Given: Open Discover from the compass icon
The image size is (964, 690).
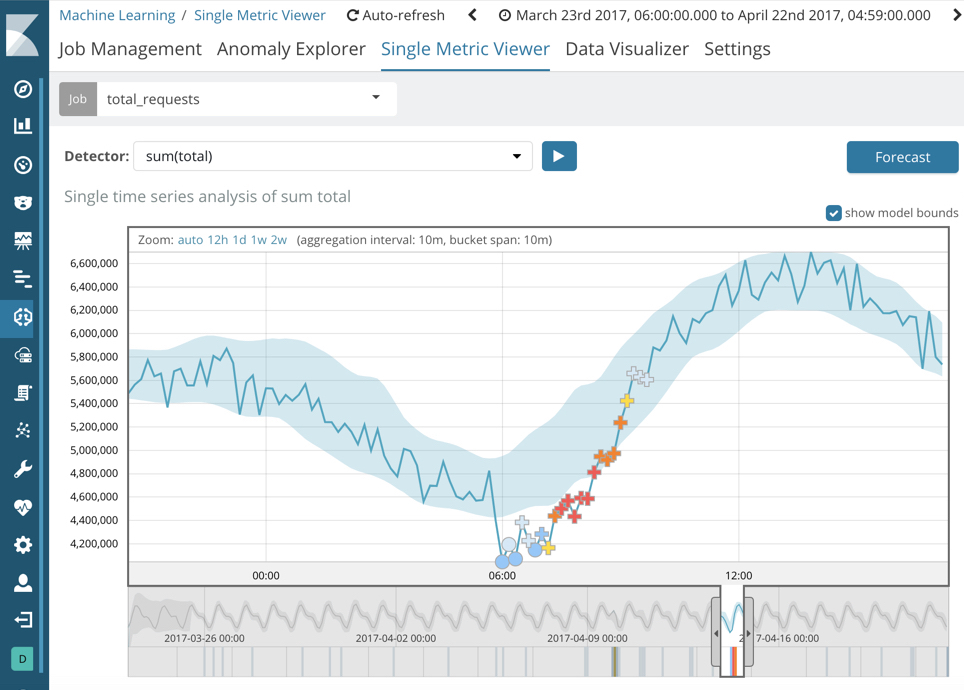Looking at the screenshot, I should pos(22,89).
